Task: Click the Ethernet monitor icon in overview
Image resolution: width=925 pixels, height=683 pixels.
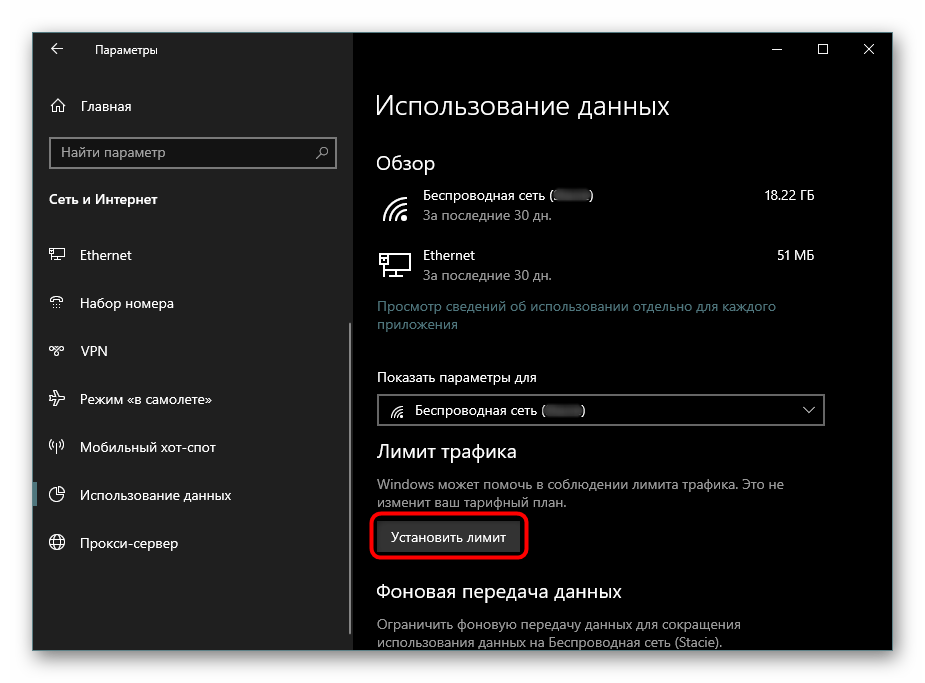Action: coord(394,264)
